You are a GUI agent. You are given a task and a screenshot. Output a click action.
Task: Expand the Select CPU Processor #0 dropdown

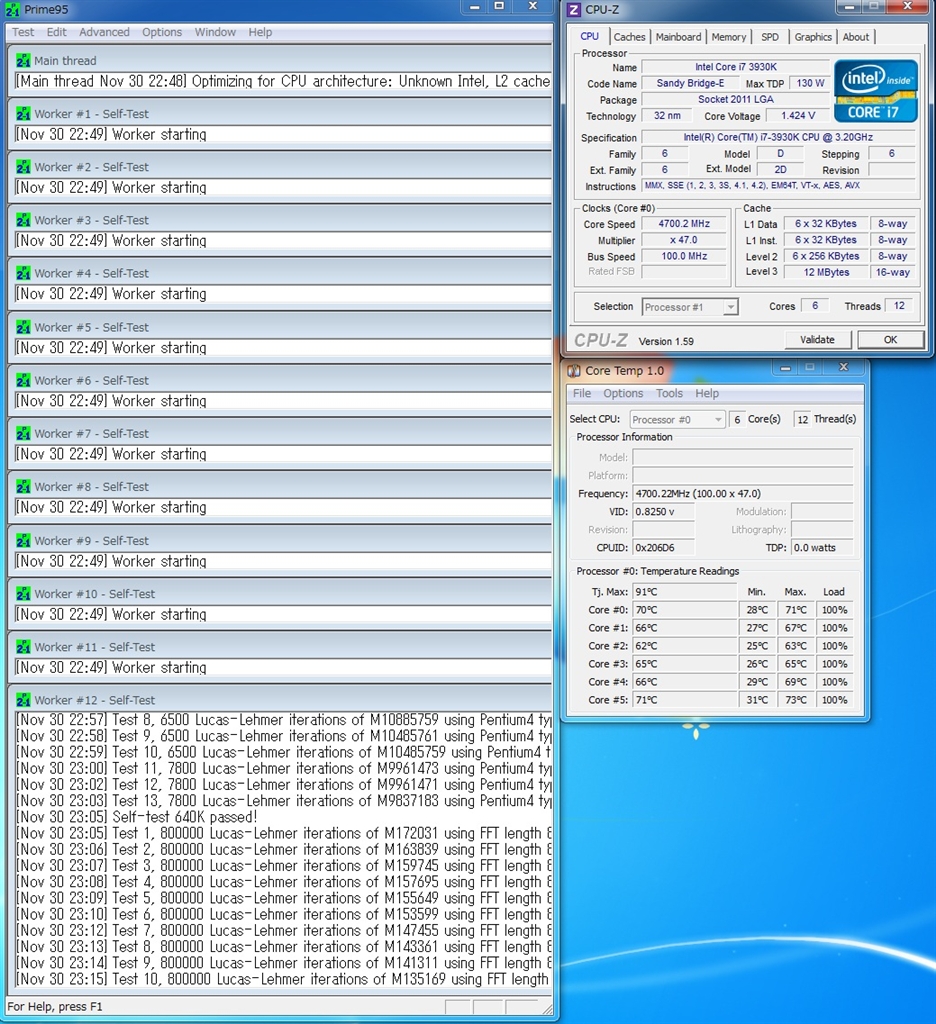click(x=677, y=420)
